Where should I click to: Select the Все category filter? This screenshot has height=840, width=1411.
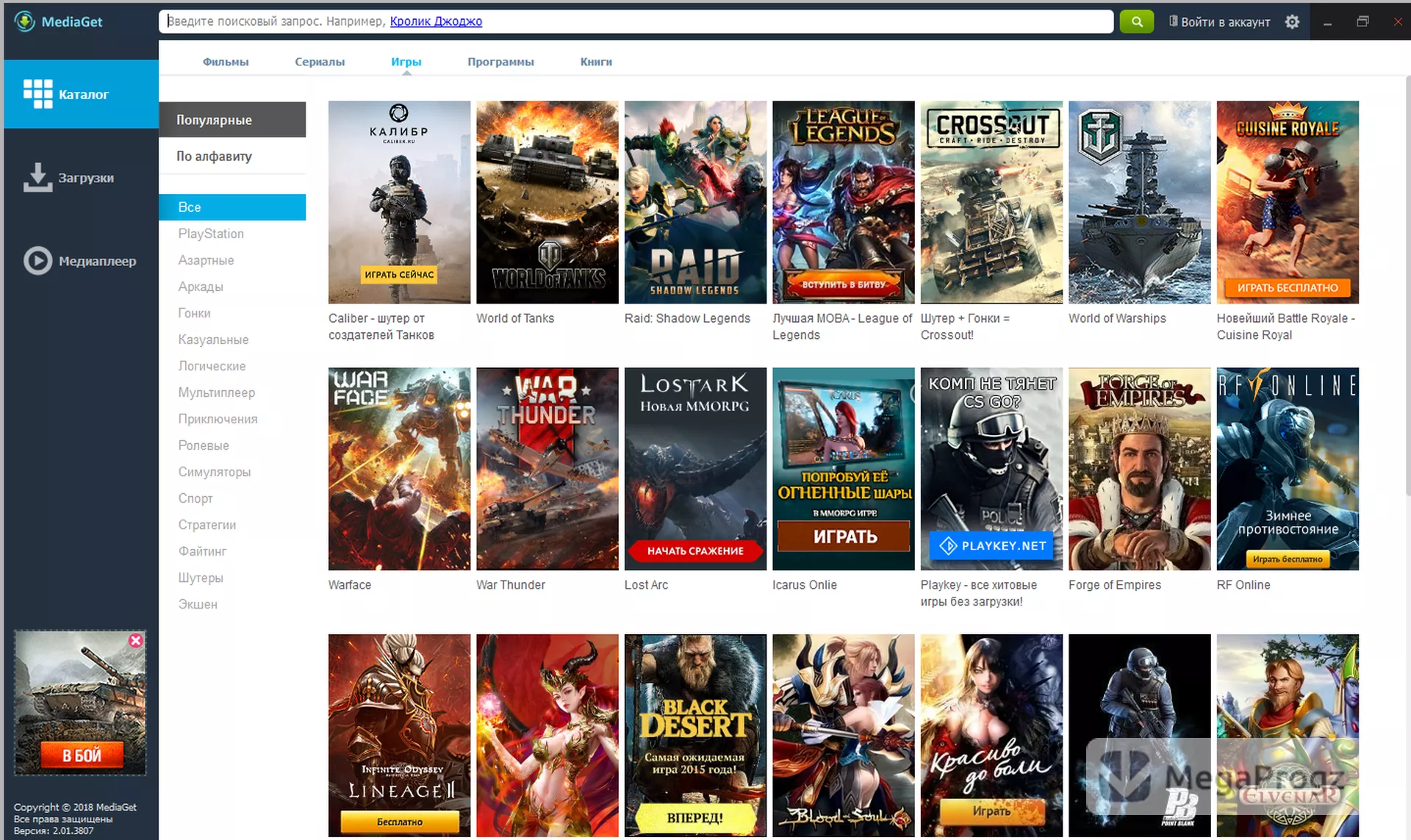point(232,207)
